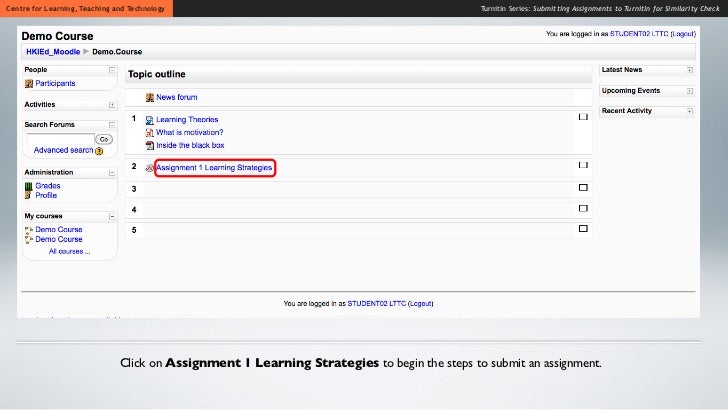Click STUDENT02 LTTC name in page header
Viewport: 728px width, 410px height.
639,34
